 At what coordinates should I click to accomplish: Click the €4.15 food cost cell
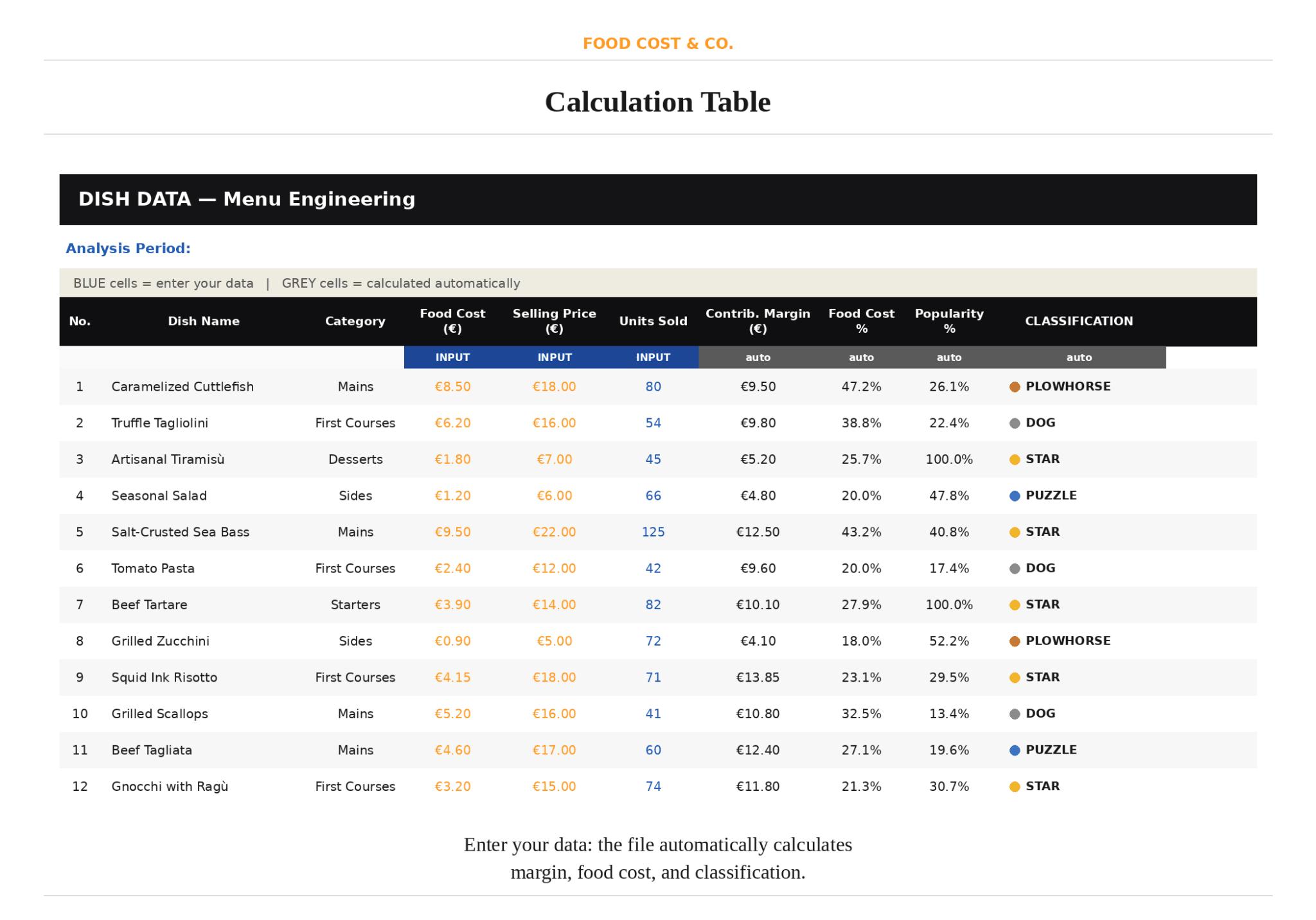(x=452, y=678)
